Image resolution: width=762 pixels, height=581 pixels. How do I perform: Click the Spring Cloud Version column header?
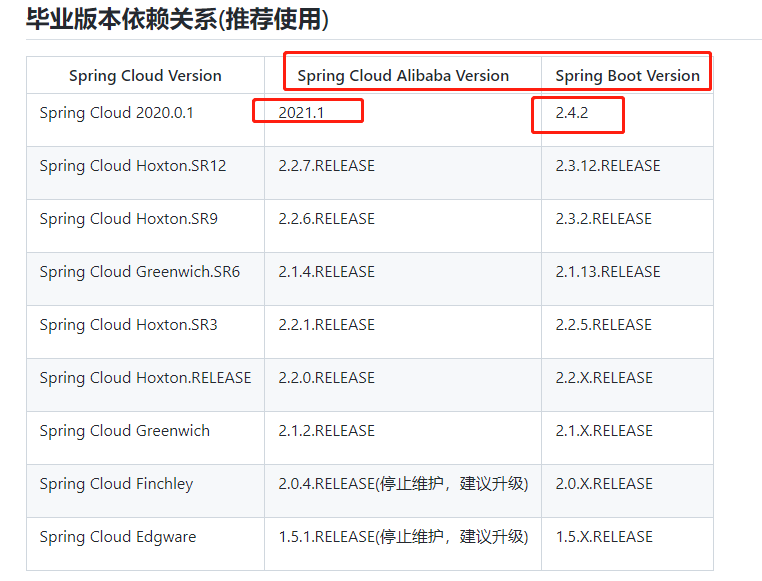145,76
